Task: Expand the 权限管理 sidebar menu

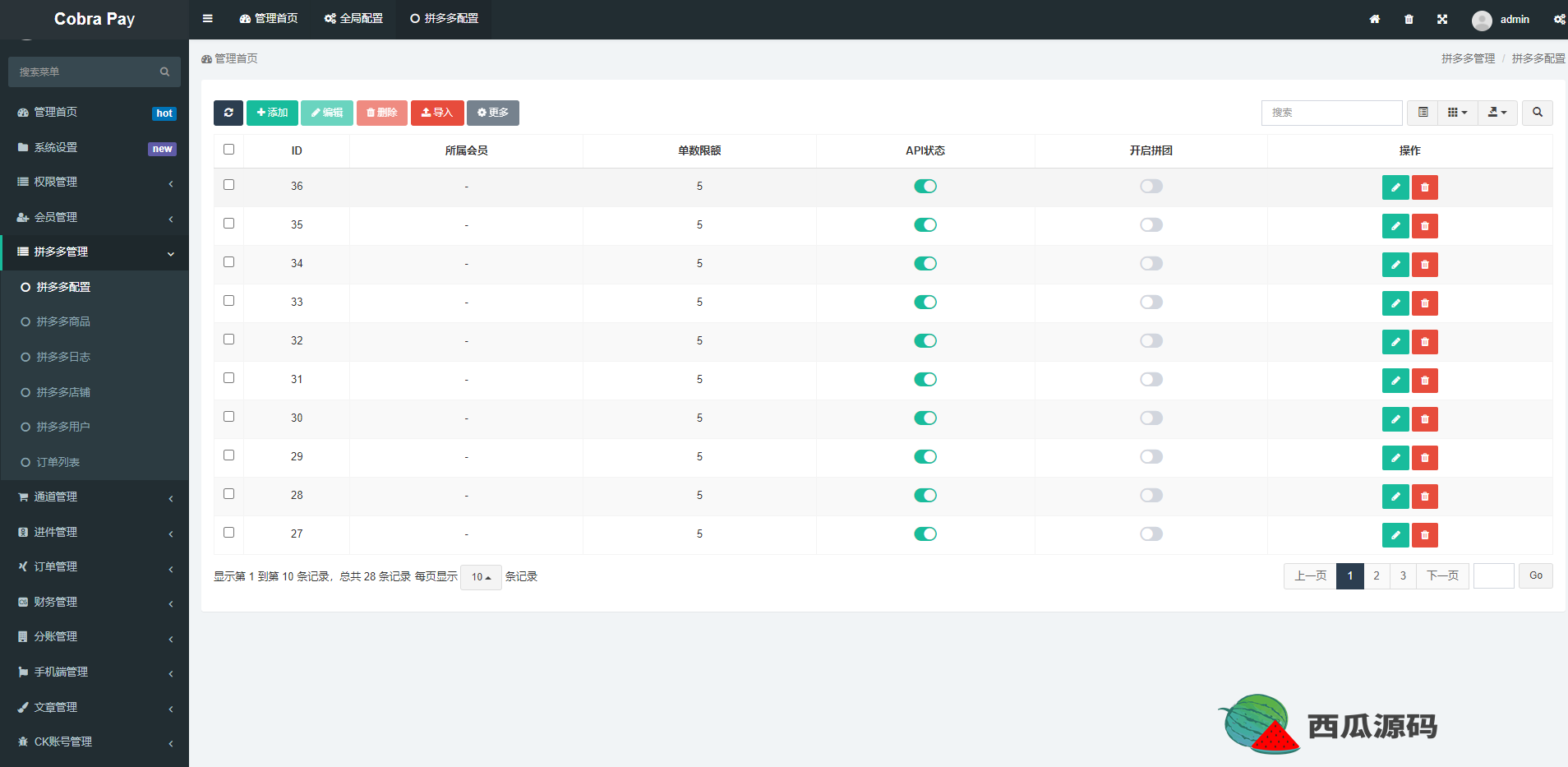Action: (x=95, y=183)
